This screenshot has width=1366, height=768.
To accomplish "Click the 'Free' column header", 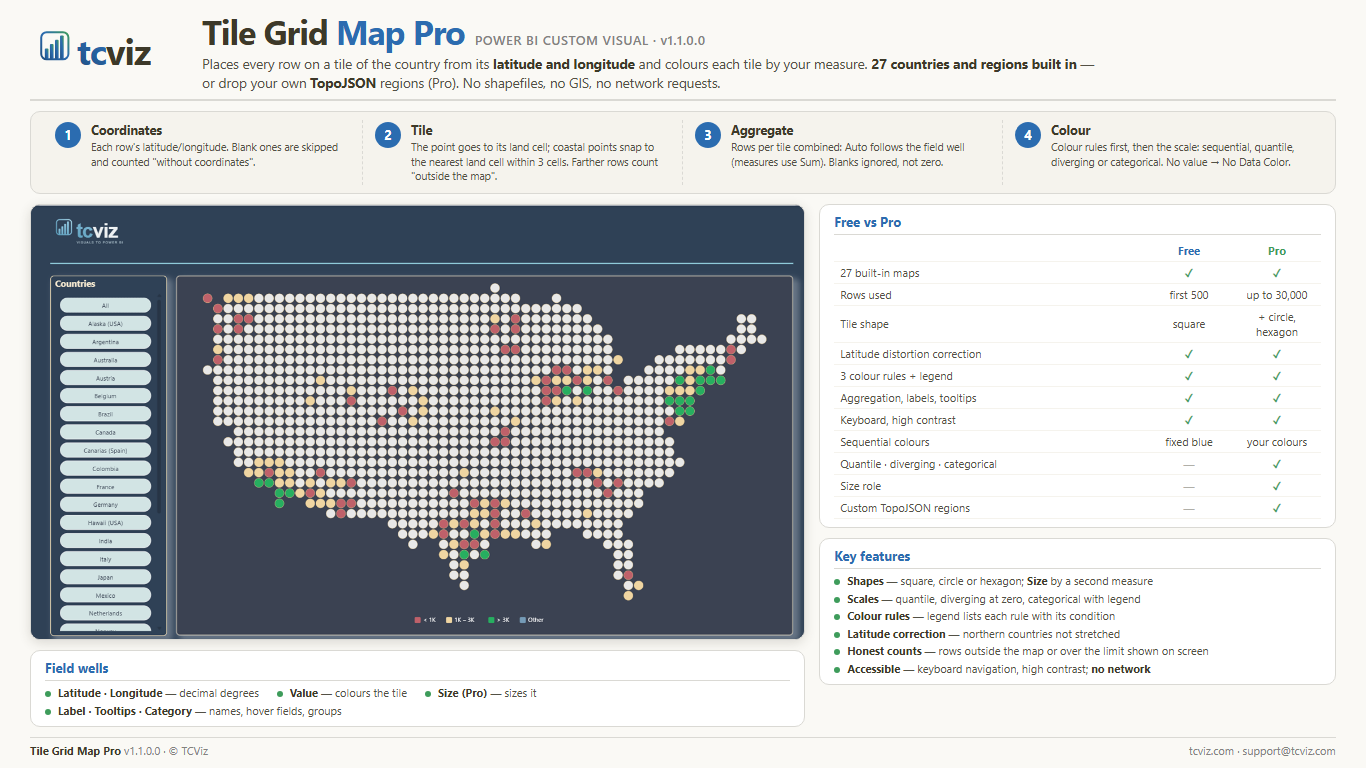I will (x=1189, y=251).
